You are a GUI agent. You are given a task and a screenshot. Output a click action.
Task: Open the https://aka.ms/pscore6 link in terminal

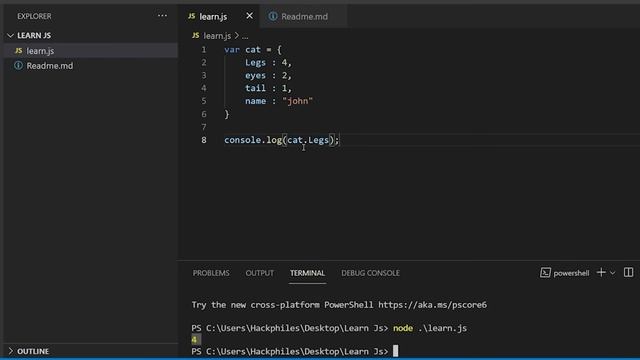pos(432,305)
